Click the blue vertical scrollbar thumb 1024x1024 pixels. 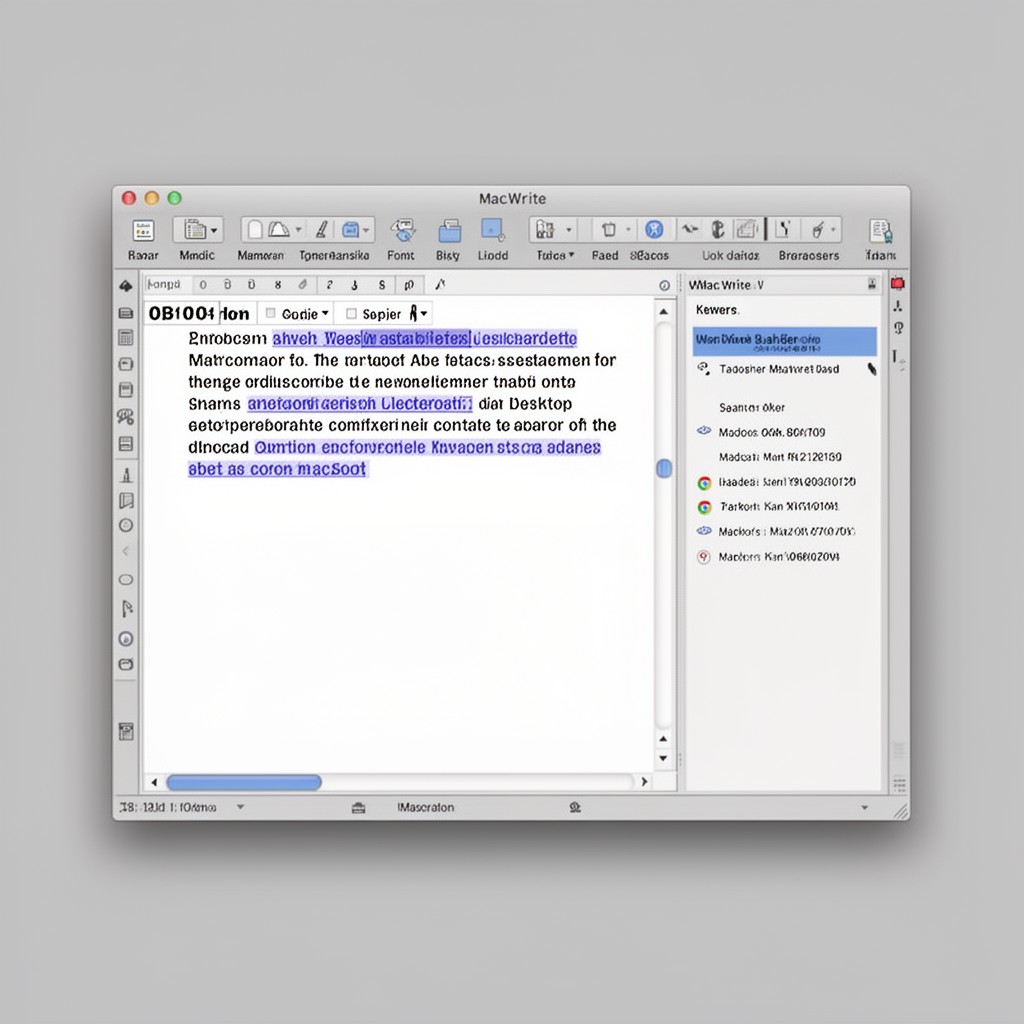664,468
